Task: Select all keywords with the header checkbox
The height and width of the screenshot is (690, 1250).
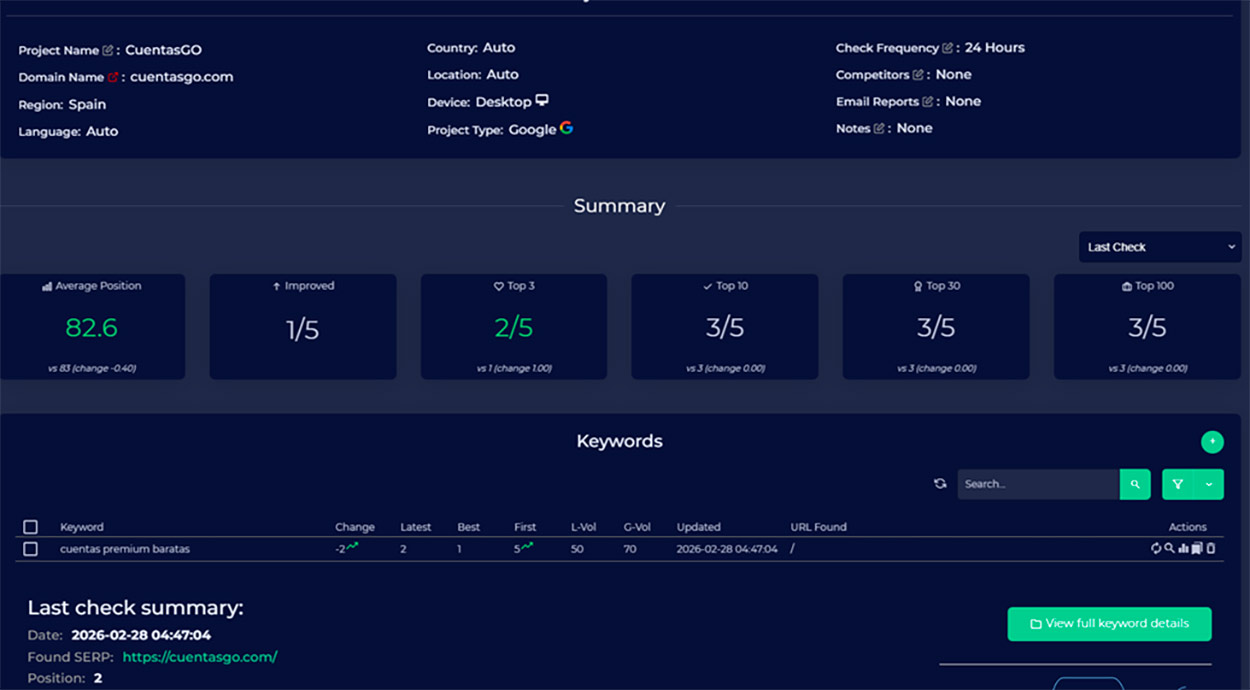Action: (30, 527)
